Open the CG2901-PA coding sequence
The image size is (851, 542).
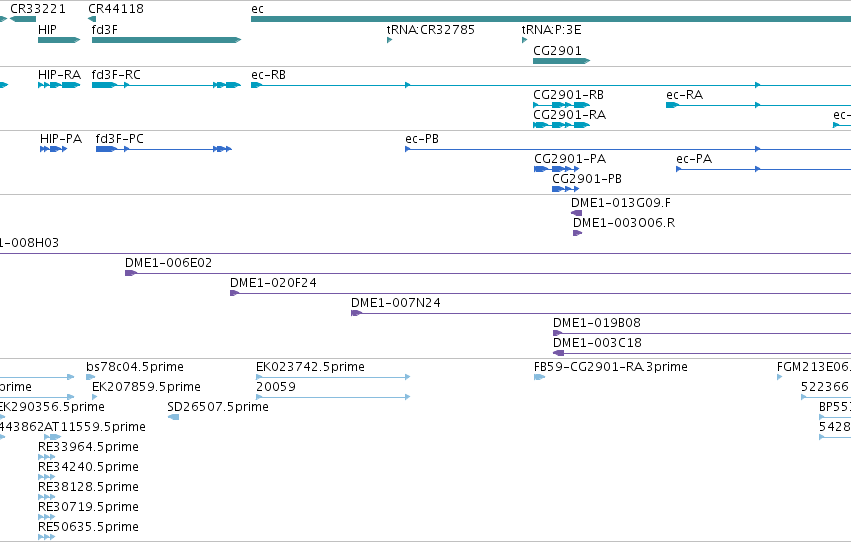[x=556, y=169]
